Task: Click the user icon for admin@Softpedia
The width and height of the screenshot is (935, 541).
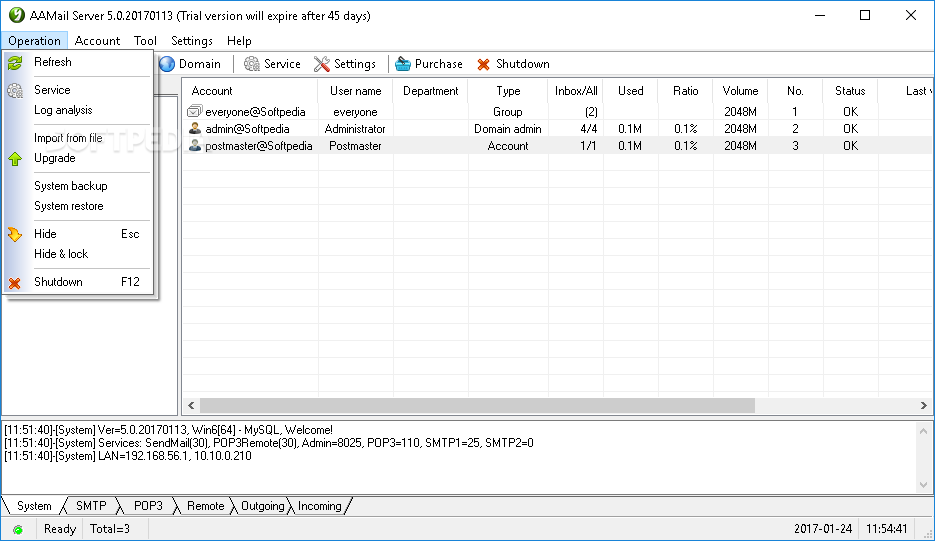Action: [x=195, y=128]
